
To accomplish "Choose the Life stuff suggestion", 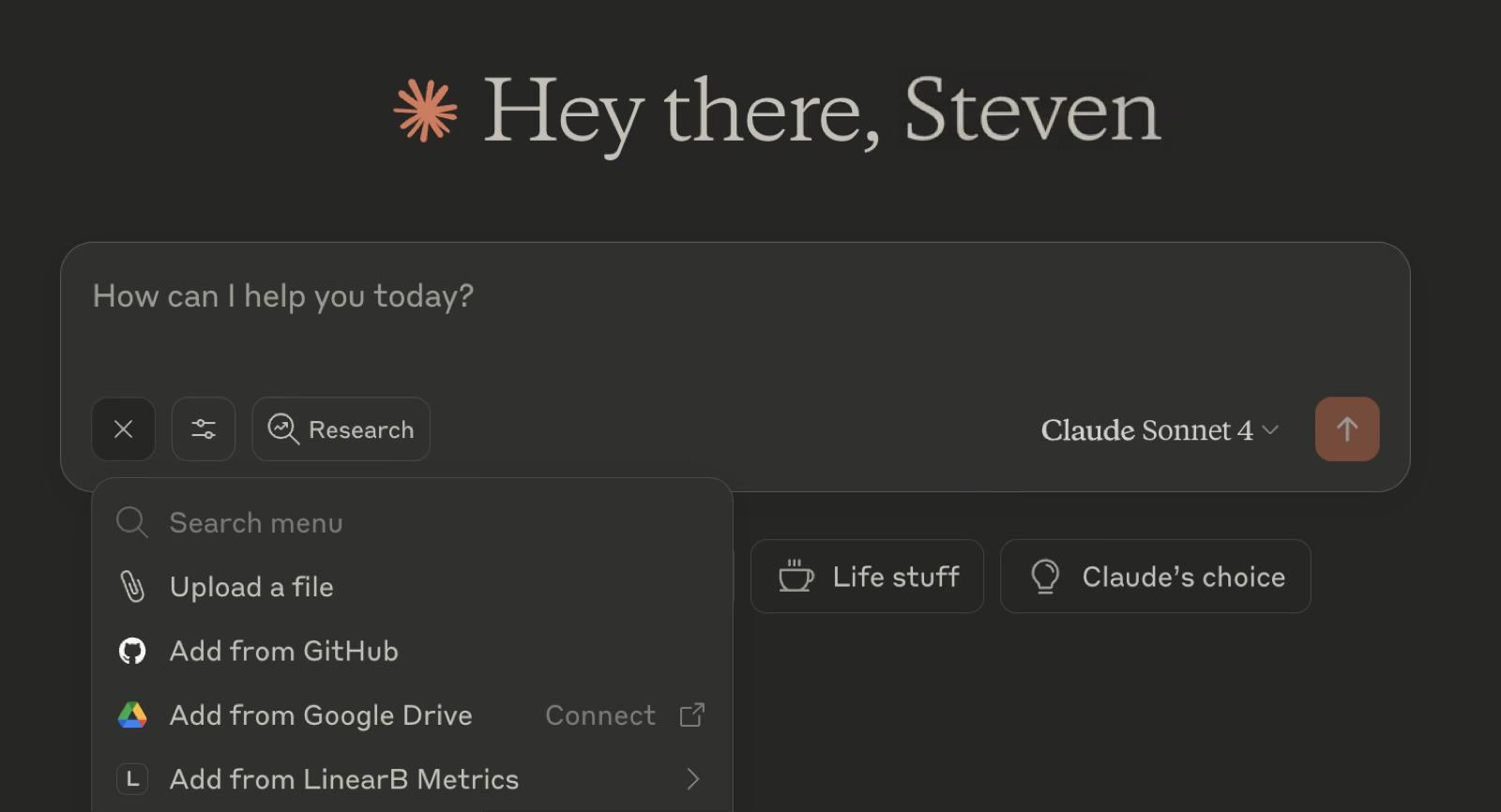I will point(868,576).
